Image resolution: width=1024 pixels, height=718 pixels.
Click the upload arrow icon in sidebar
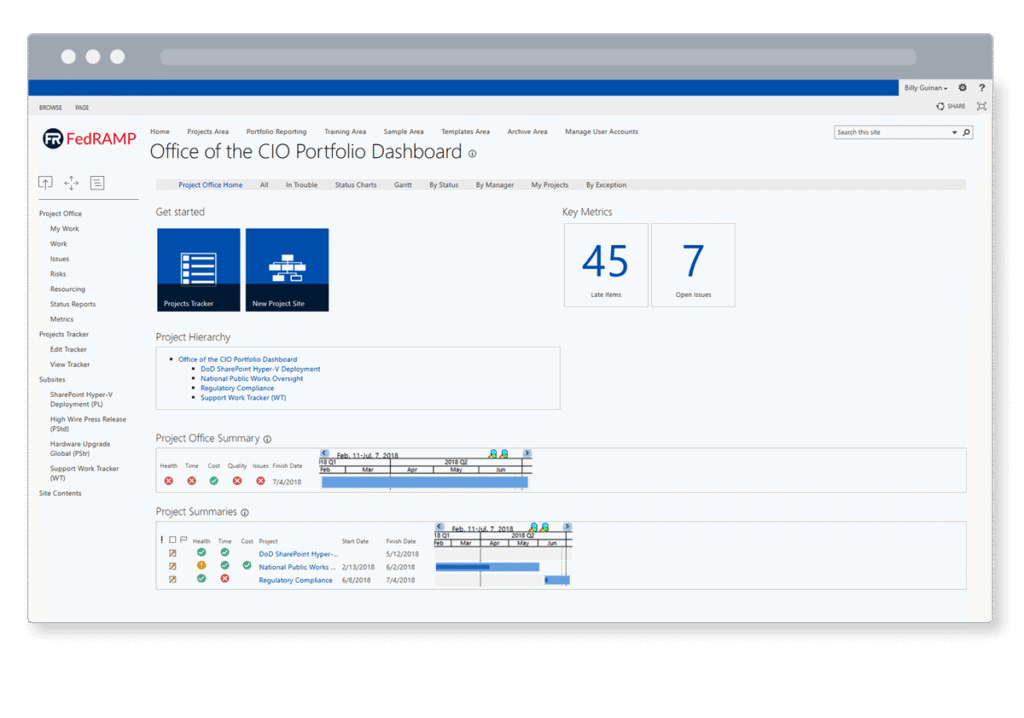45,183
